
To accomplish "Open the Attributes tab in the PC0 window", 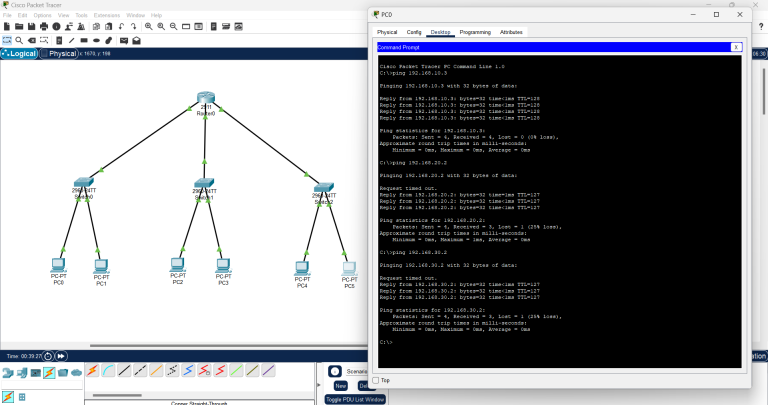I will point(511,32).
